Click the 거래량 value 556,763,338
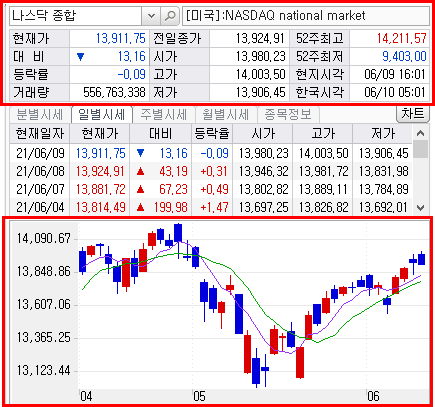Image resolution: width=435 pixels, height=407 pixels. (x=114, y=92)
